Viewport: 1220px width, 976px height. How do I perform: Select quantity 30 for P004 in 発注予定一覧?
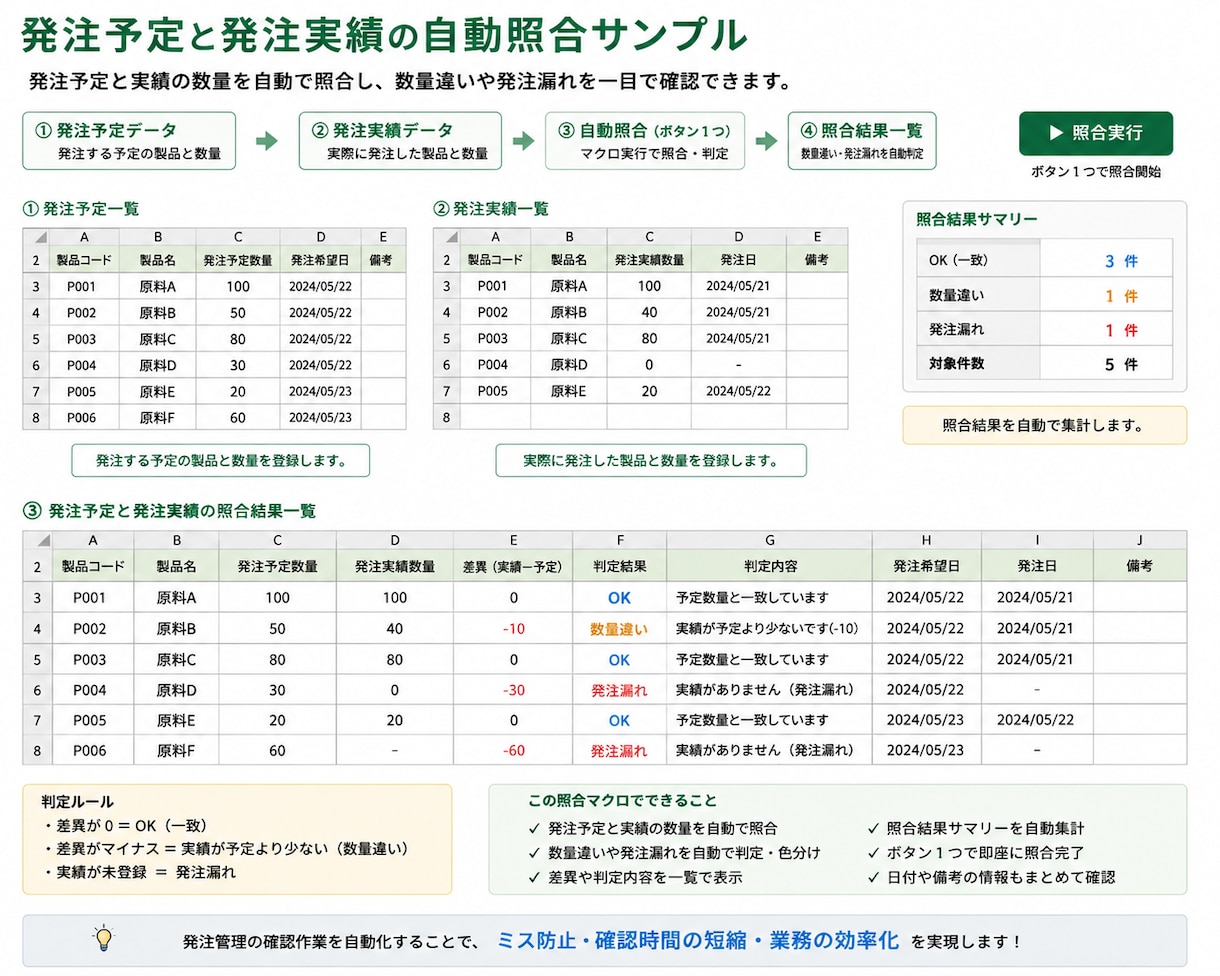coord(238,365)
